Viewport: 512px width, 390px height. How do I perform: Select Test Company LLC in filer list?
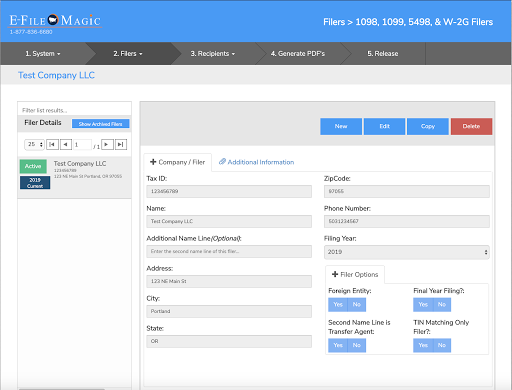click(74, 177)
